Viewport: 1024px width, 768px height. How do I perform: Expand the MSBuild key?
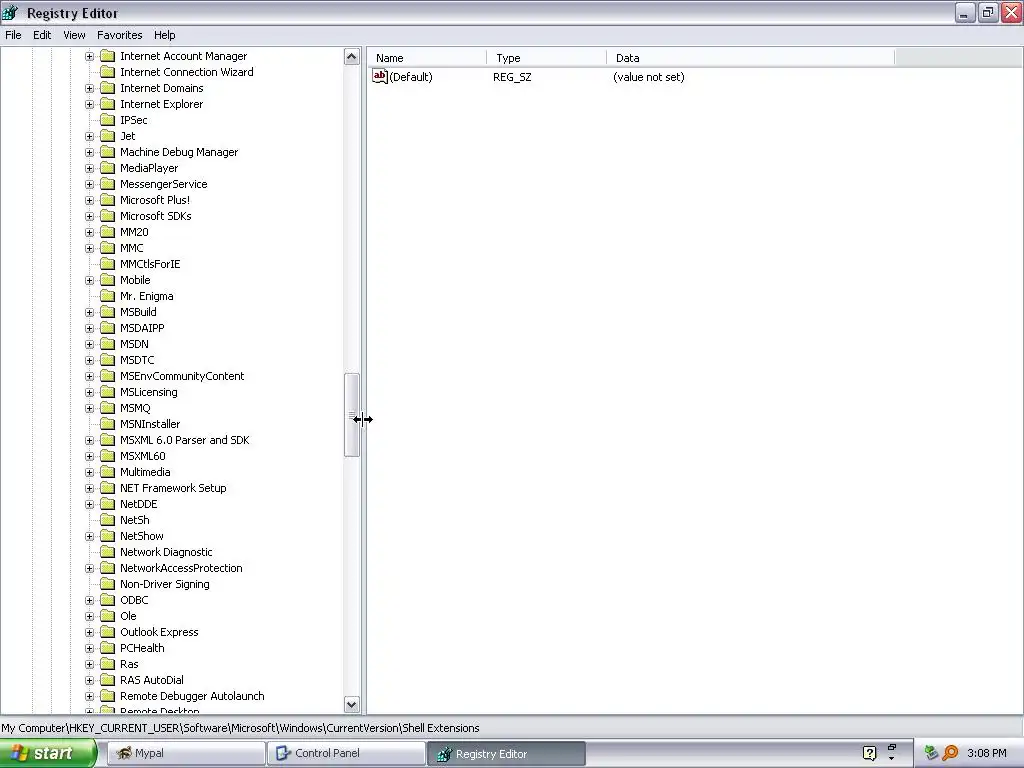tap(89, 312)
